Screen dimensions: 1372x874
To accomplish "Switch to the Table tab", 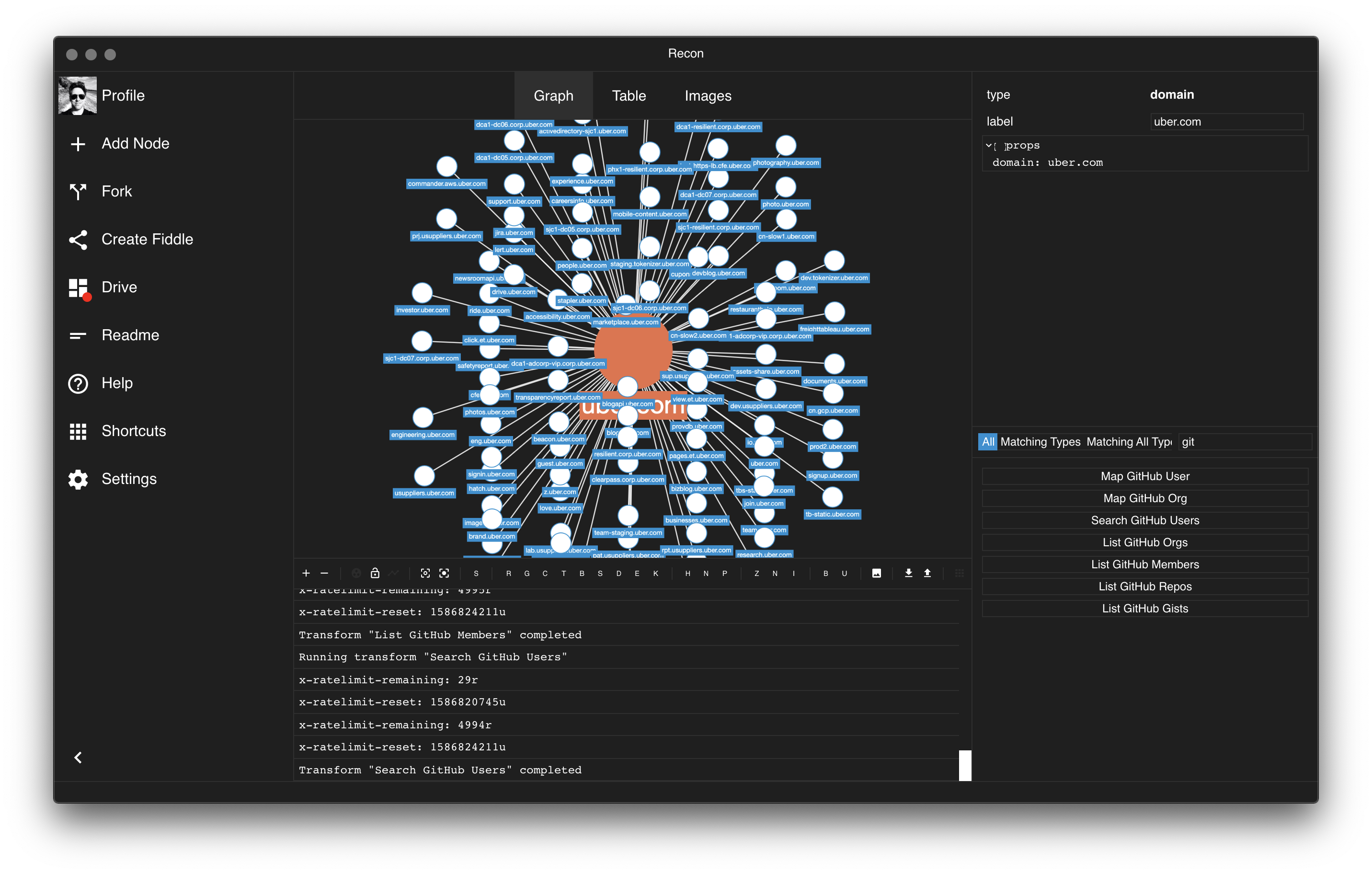I will 629,96.
